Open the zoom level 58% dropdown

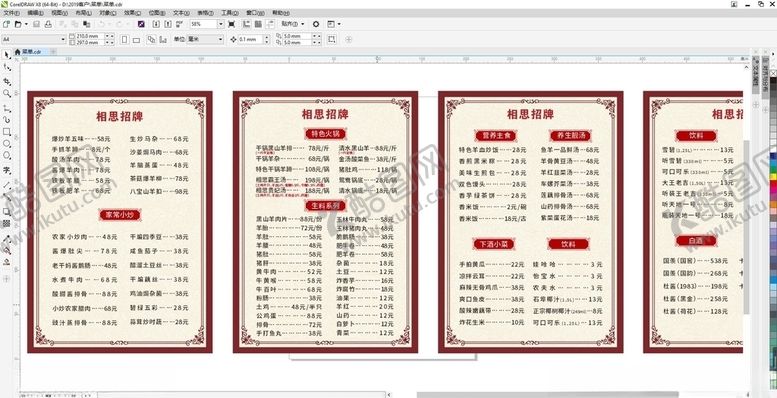[221, 24]
